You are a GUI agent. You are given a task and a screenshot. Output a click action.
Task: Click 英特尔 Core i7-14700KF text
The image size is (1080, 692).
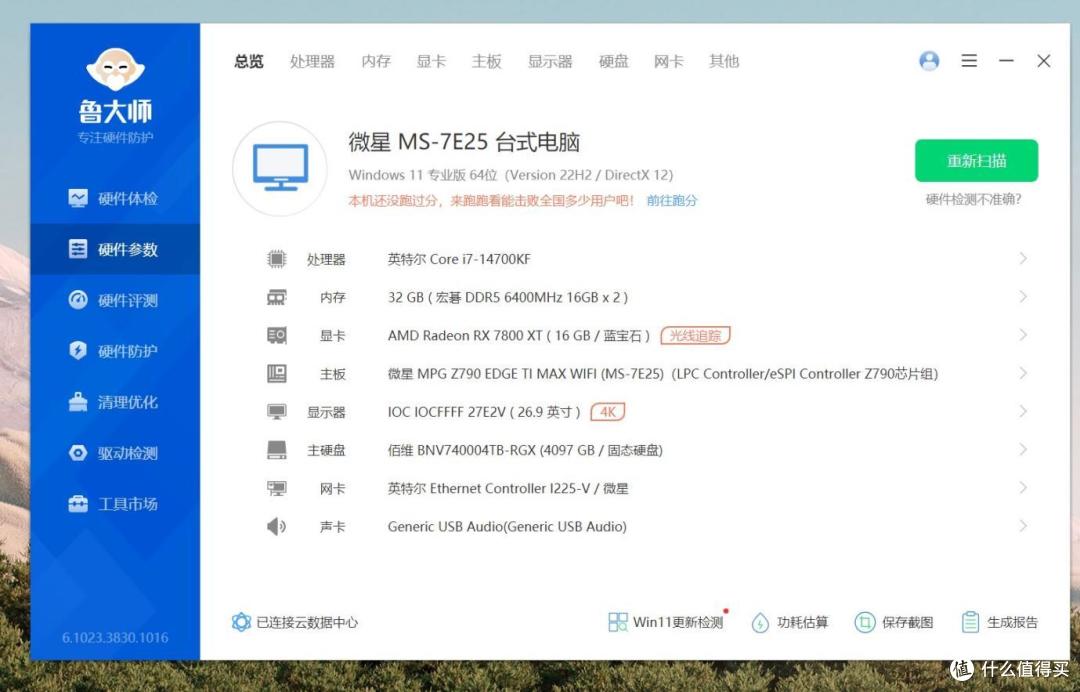459,259
